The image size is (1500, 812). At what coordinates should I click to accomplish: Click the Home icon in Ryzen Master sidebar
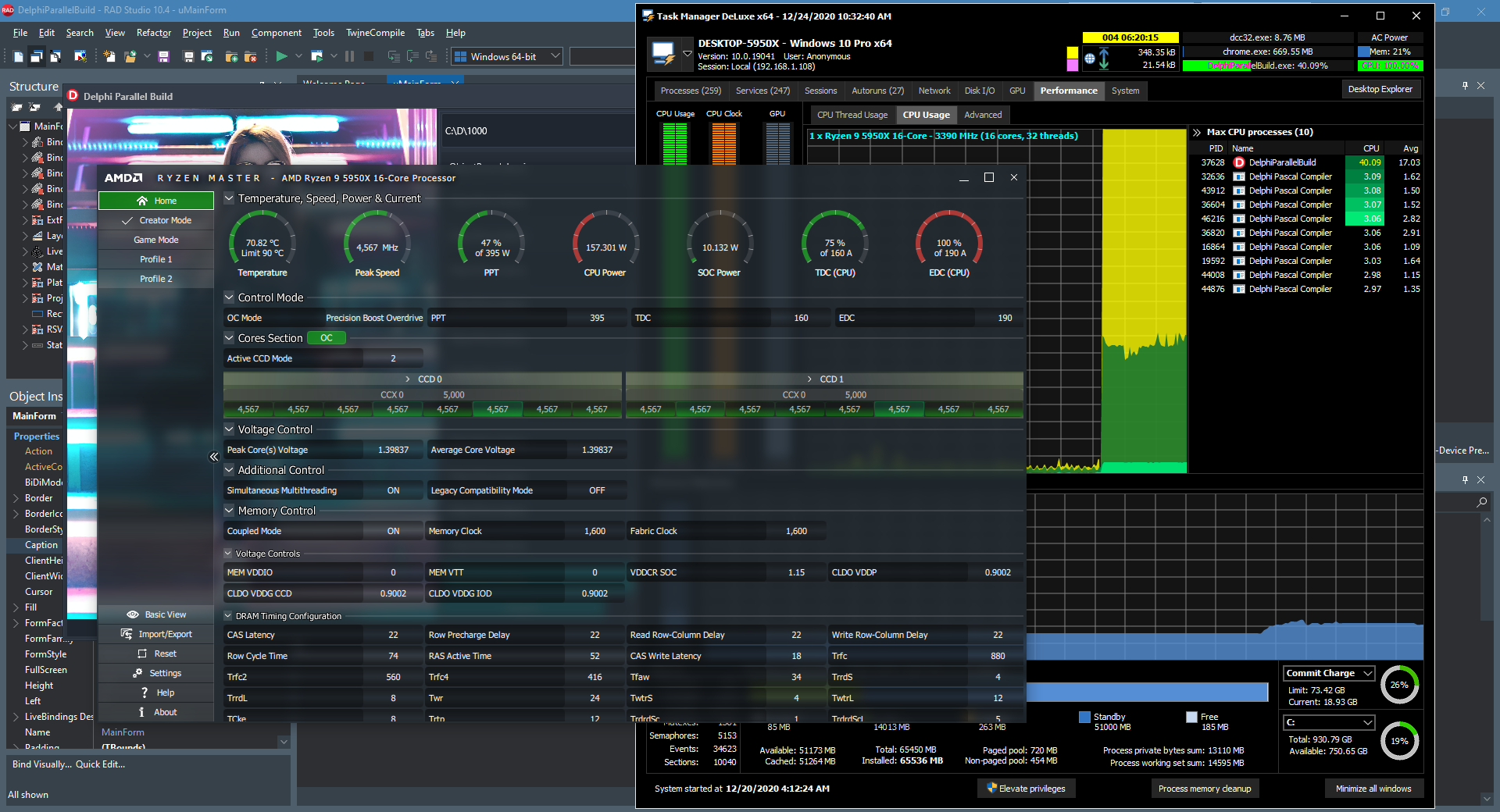(x=142, y=201)
